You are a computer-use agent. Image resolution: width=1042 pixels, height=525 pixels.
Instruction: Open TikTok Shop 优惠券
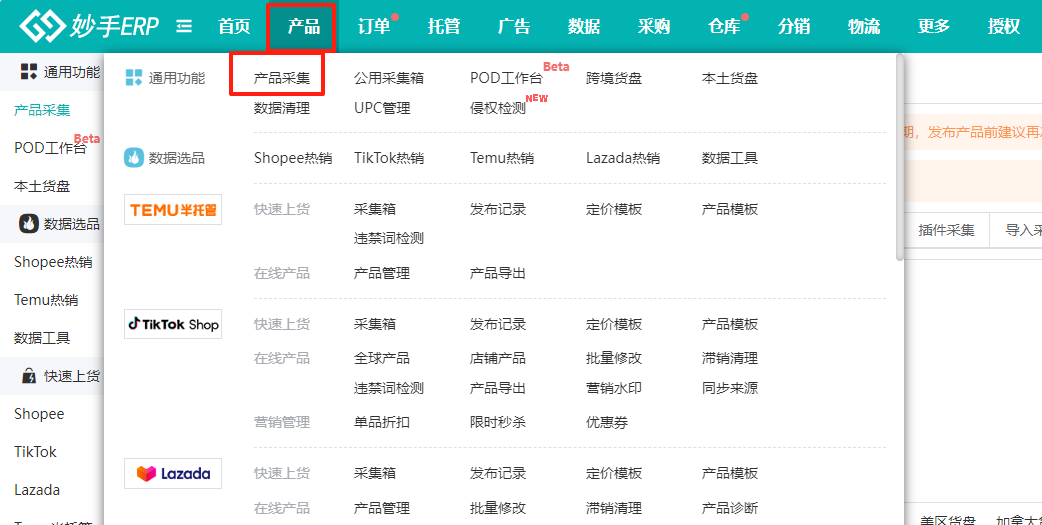coord(607,422)
